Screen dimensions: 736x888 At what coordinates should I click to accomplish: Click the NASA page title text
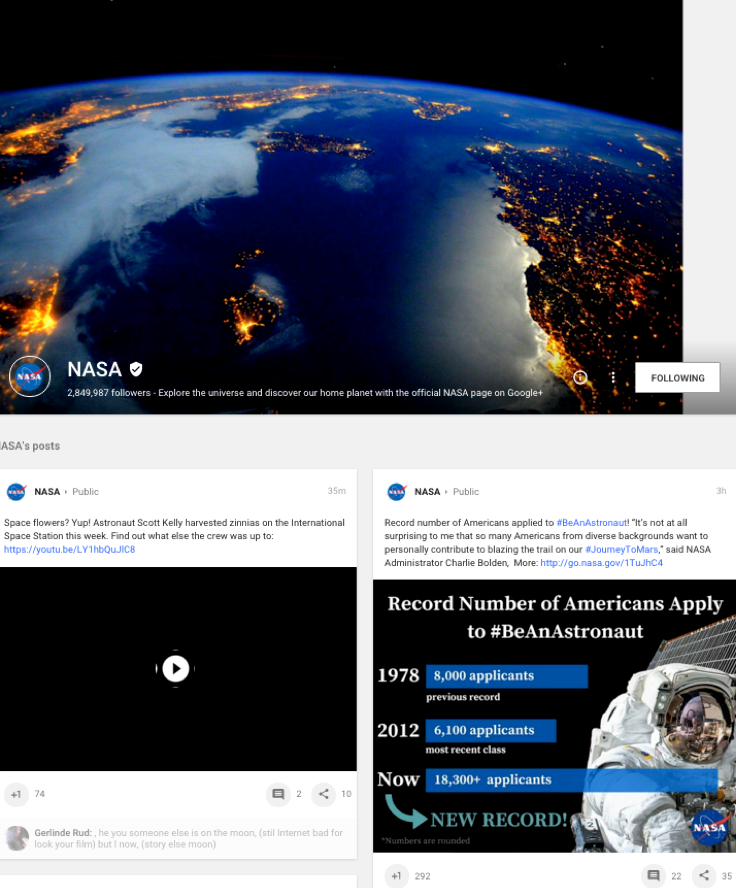95,369
